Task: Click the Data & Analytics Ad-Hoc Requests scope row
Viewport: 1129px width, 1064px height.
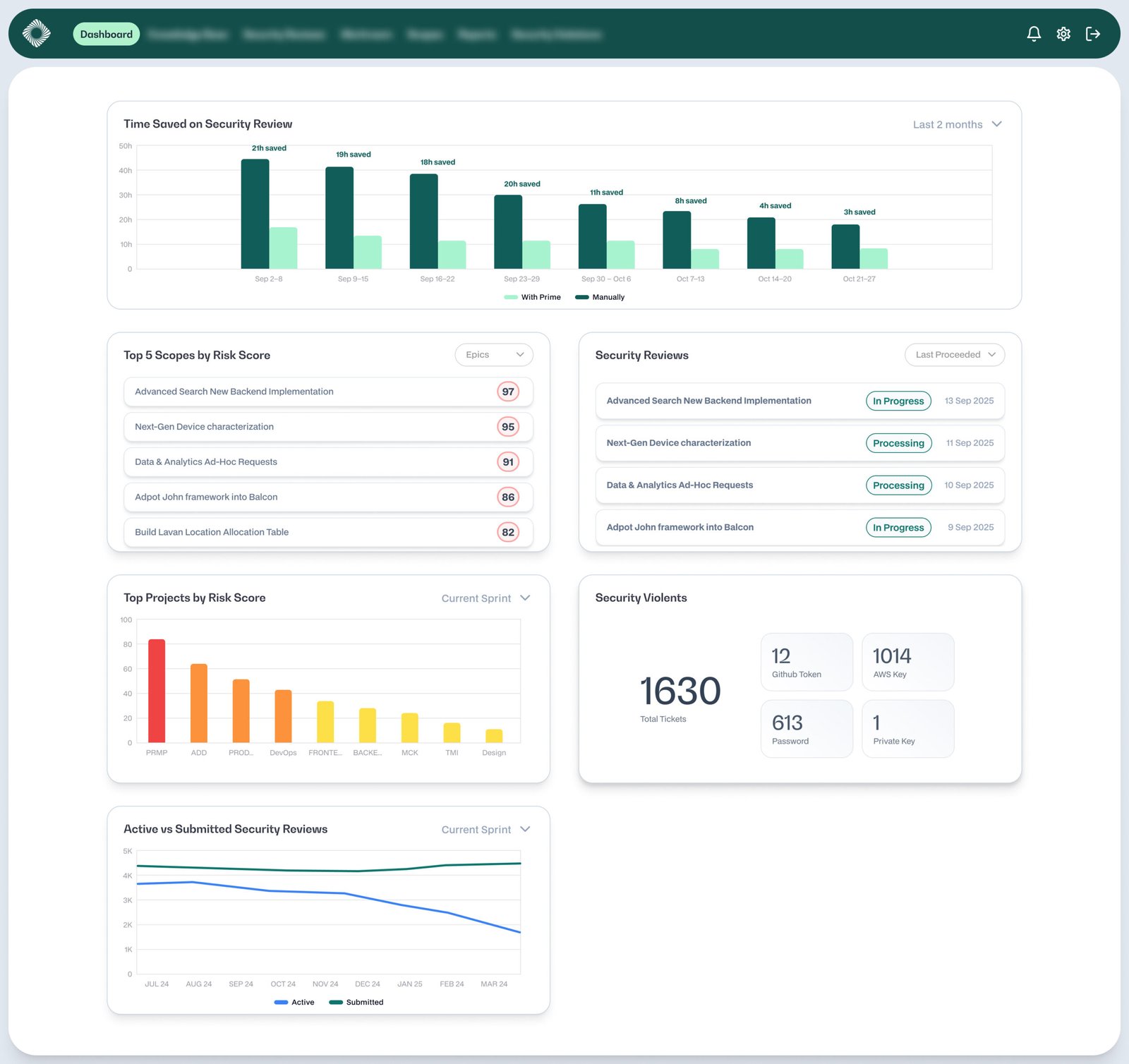Action: (x=328, y=462)
